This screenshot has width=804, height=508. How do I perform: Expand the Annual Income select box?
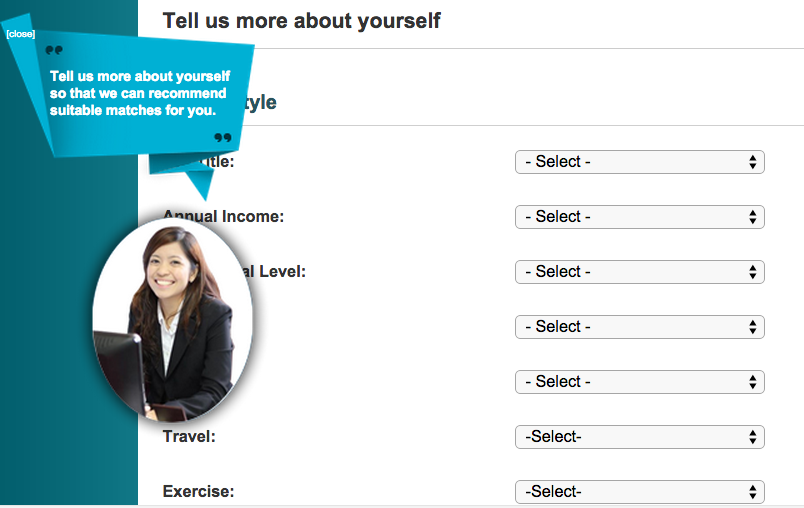pos(639,217)
